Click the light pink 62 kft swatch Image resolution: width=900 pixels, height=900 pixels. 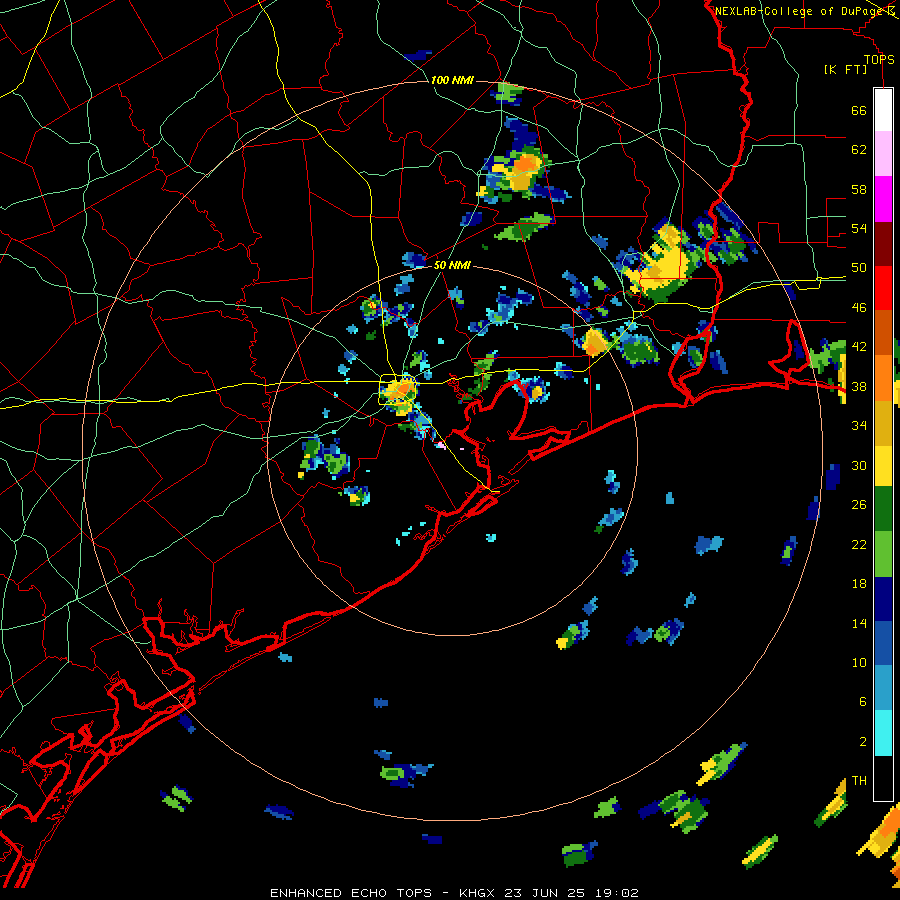tap(883, 154)
